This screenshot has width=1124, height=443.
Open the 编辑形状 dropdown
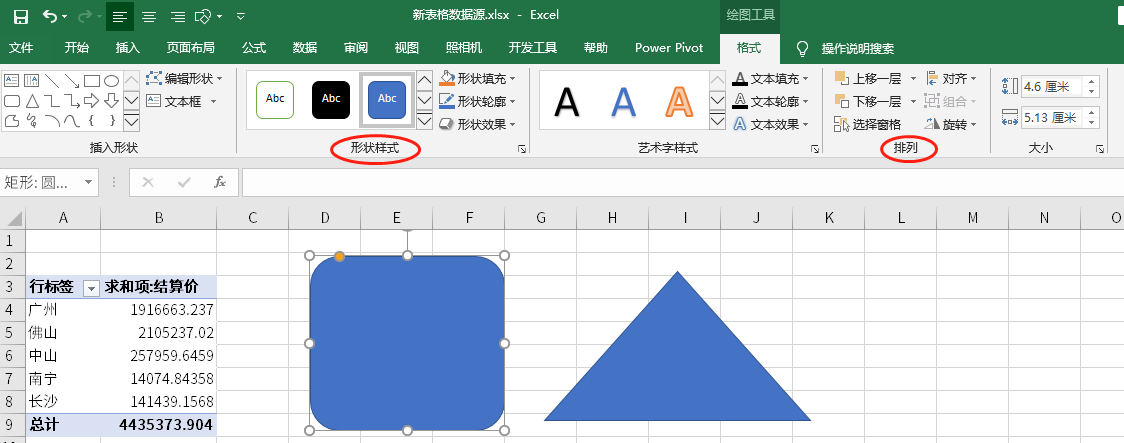184,78
